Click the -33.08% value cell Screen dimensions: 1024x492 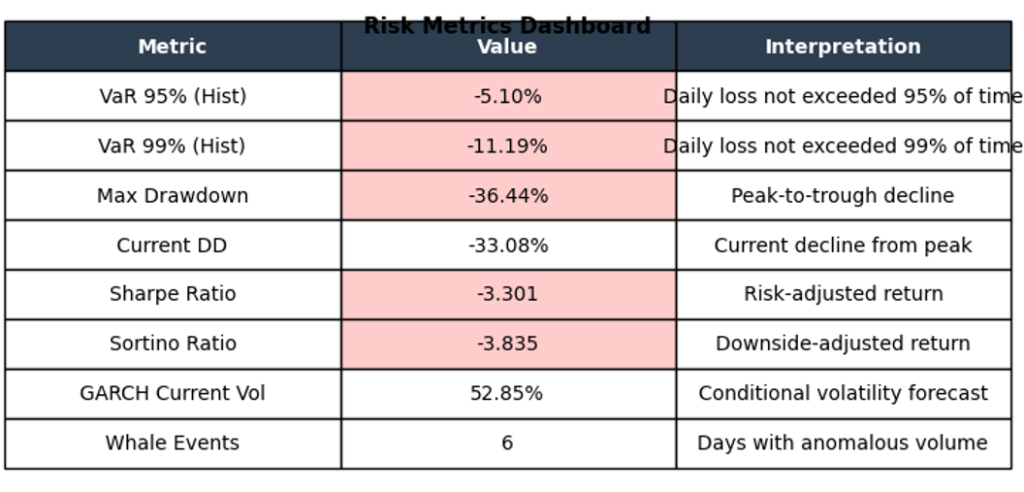(x=507, y=246)
